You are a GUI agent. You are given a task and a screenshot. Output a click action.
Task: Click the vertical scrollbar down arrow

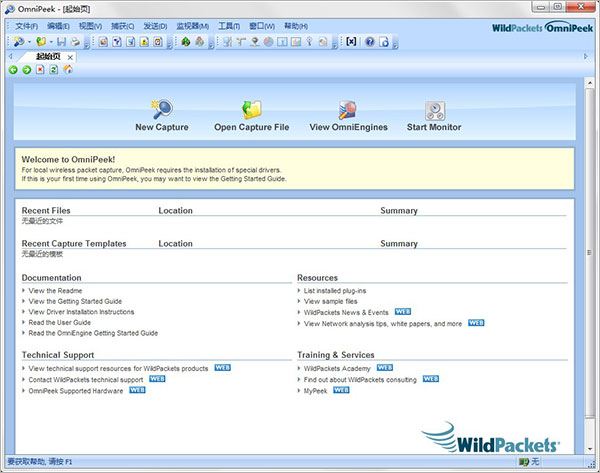click(589, 449)
